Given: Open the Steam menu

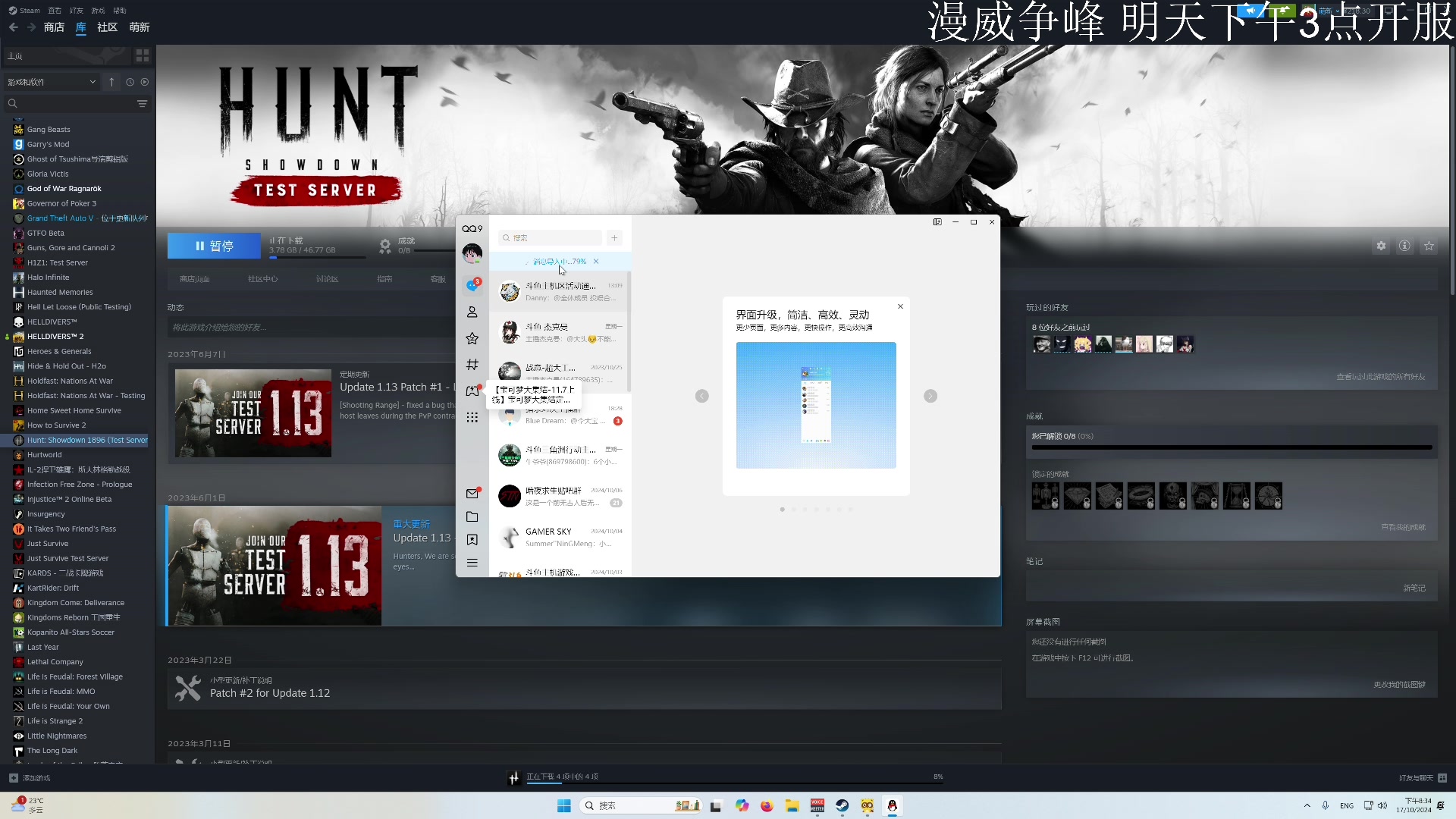Looking at the screenshot, I should pyautogui.click(x=24, y=11).
